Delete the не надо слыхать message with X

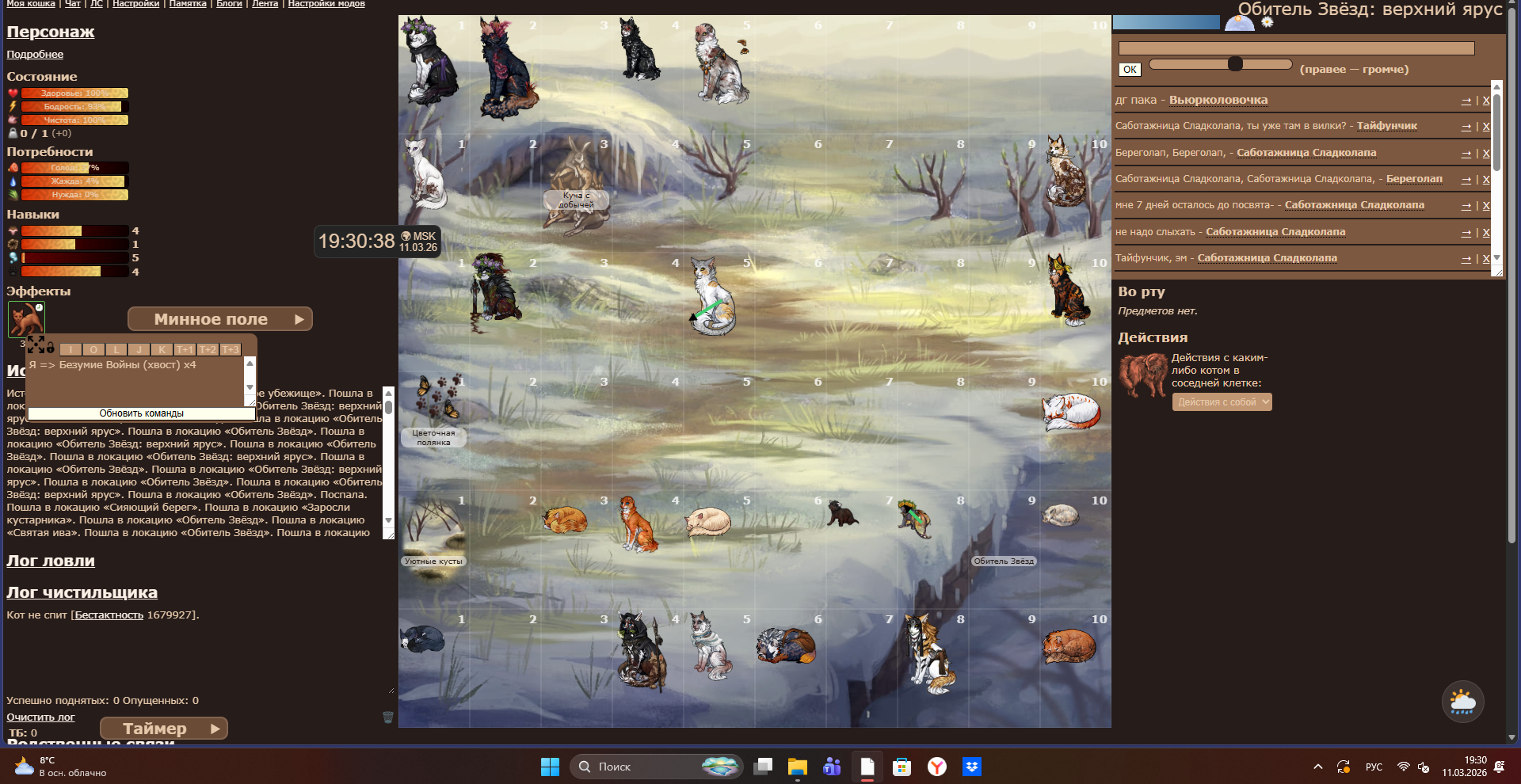tap(1486, 232)
